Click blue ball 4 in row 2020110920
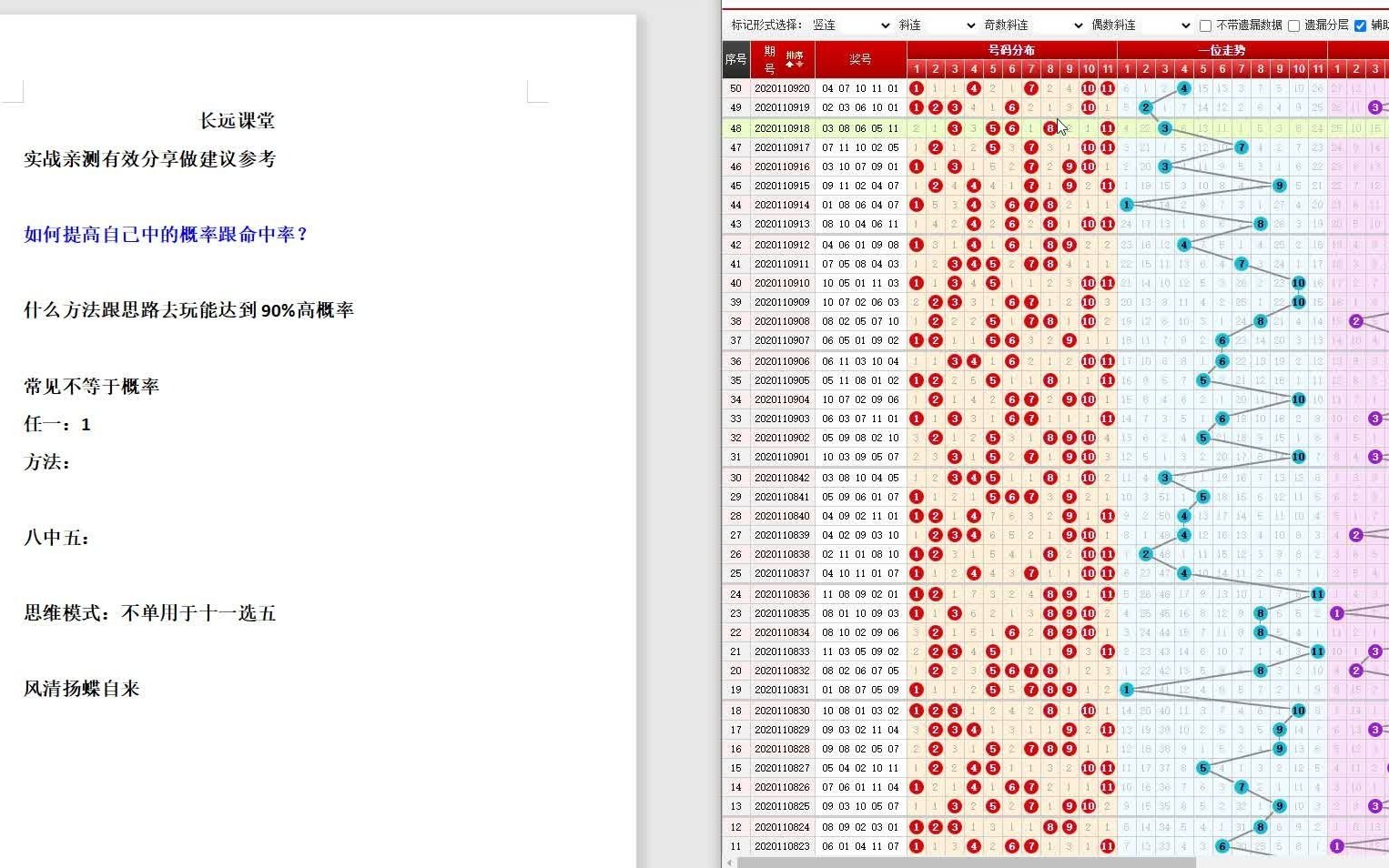 click(x=1183, y=88)
